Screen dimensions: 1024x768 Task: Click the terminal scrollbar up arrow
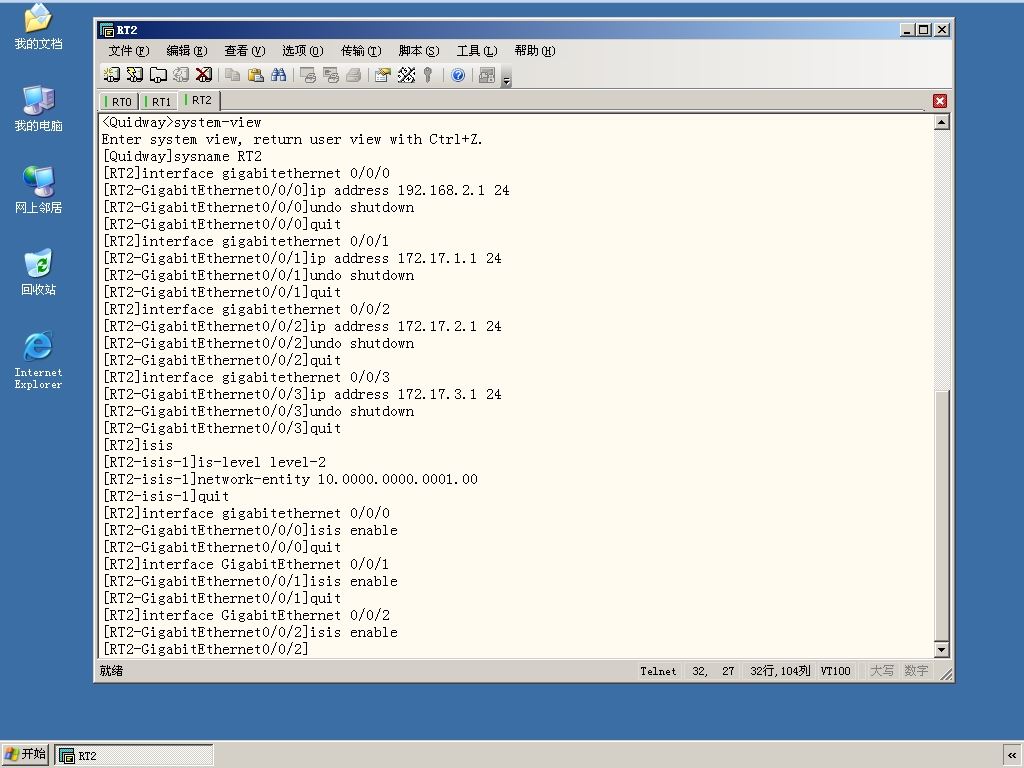click(941, 122)
